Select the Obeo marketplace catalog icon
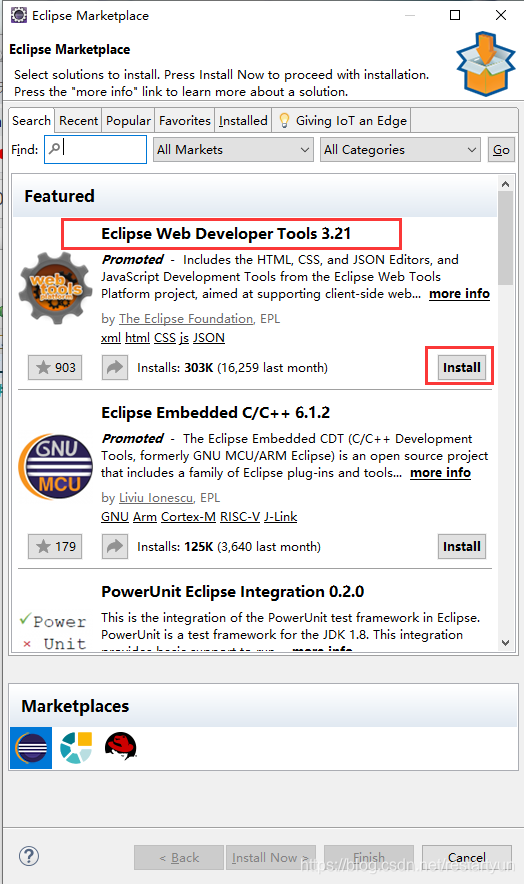The image size is (524, 884). coord(76,748)
